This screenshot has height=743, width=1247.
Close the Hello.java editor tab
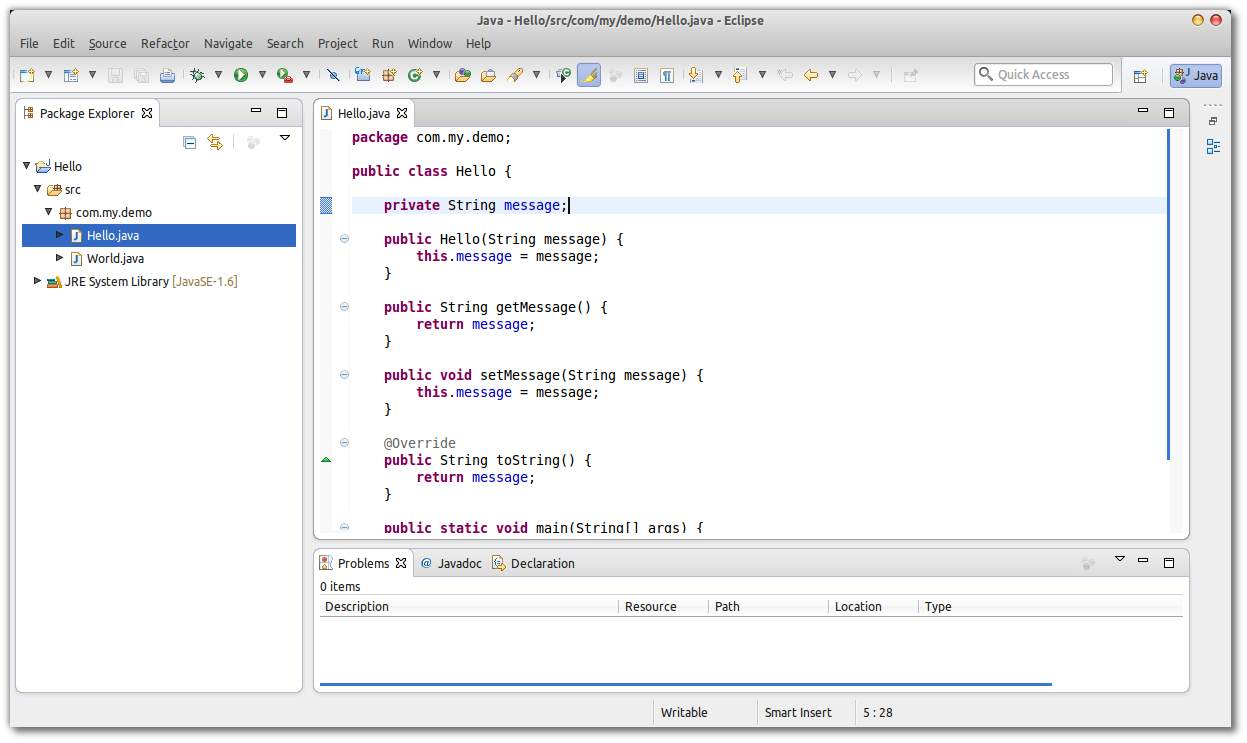click(x=402, y=114)
